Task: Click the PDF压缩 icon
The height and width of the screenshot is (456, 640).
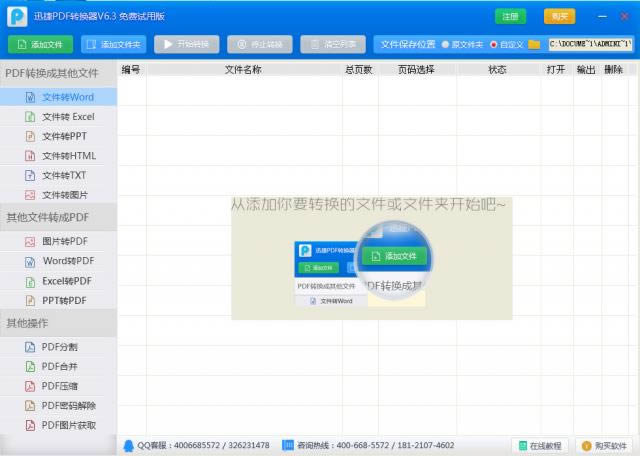Action: (30, 386)
